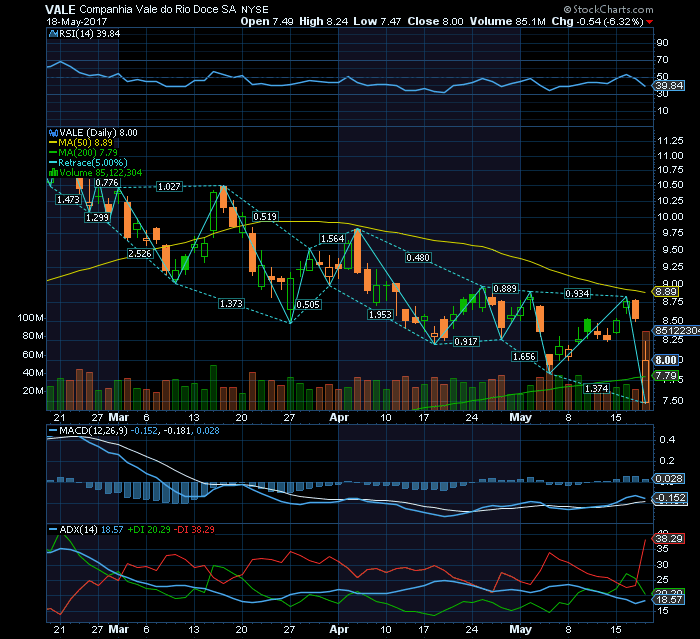This screenshot has height=639, width=700.
Task: Click the retrace label 1.473
Action: (68, 200)
